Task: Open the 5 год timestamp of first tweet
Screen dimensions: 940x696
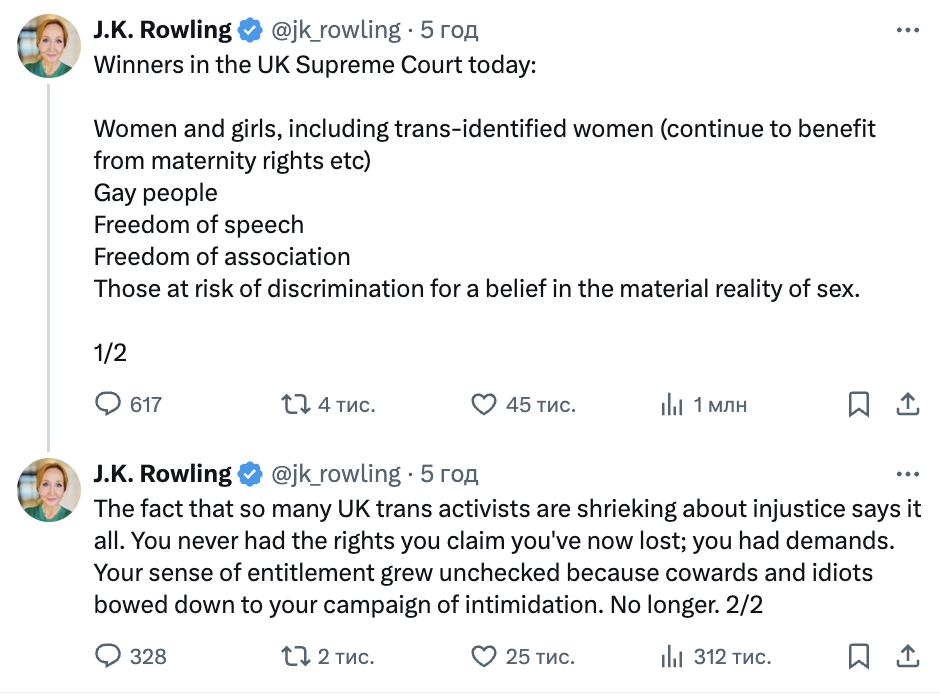Action: pyautogui.click(x=449, y=29)
